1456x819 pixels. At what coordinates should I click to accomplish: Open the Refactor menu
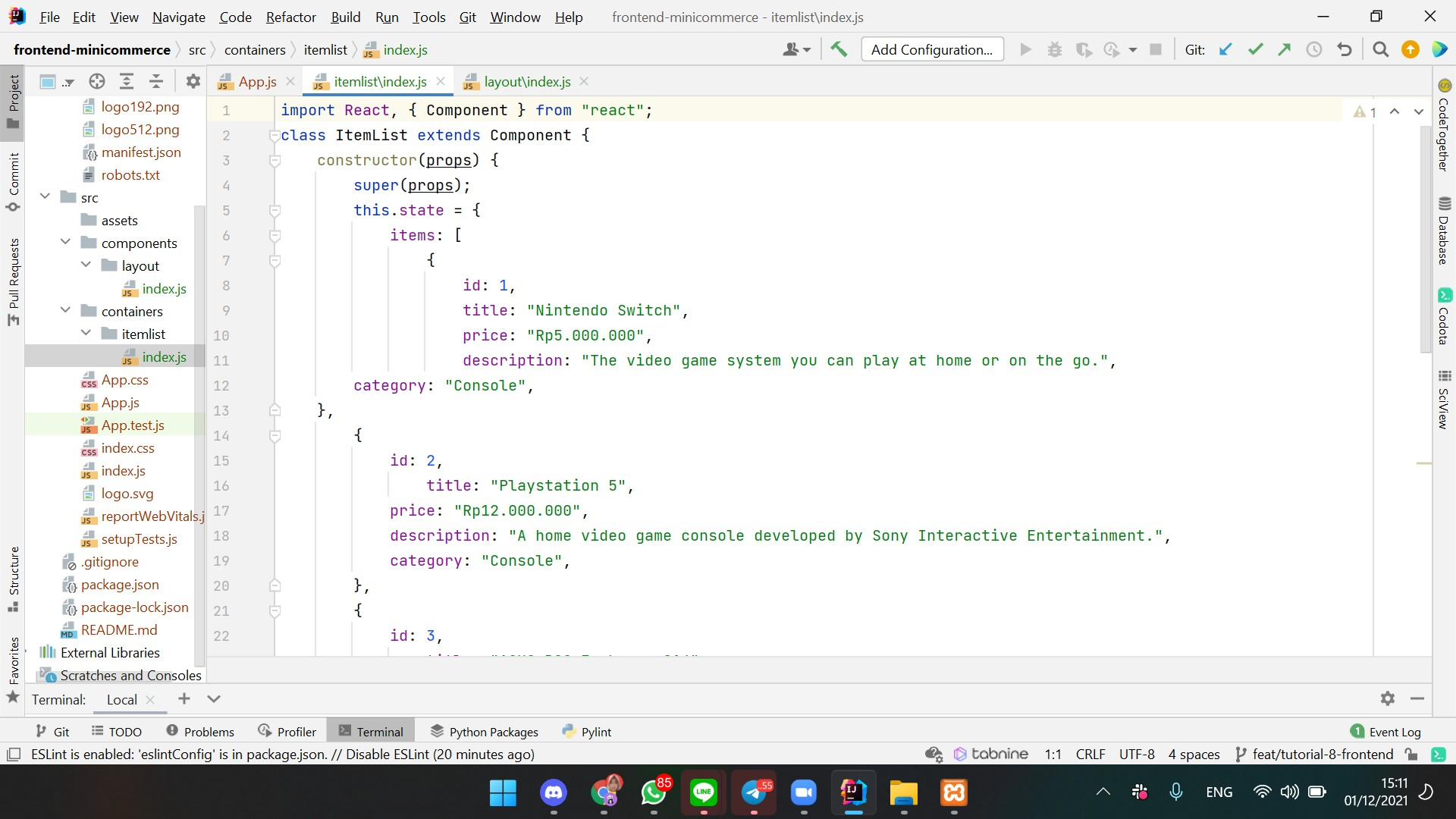coord(290,17)
